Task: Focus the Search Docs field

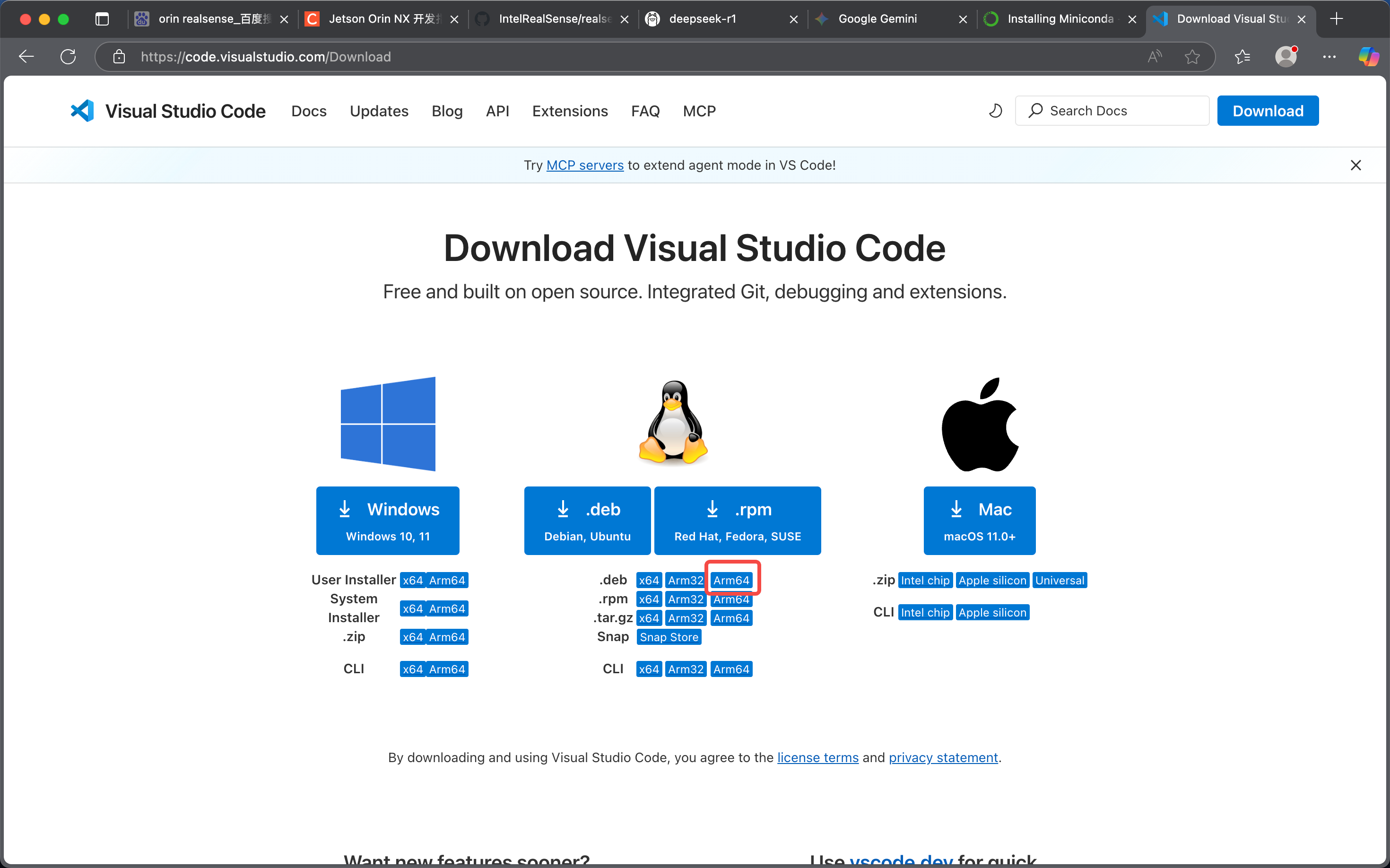Action: (1112, 111)
